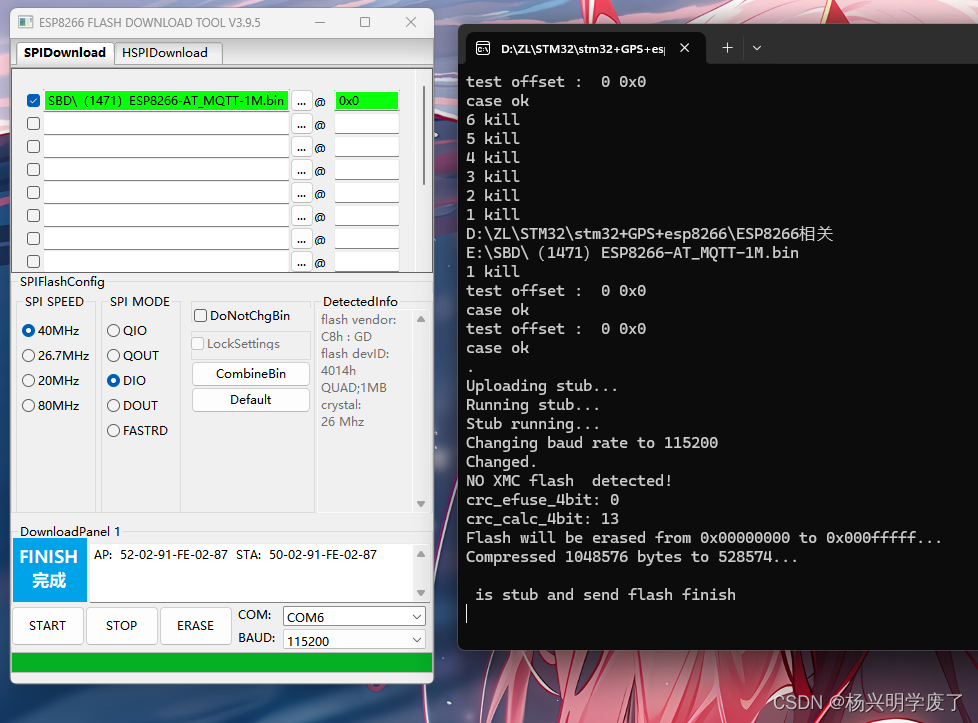
Task: Click the CombineBin button
Action: (250, 373)
